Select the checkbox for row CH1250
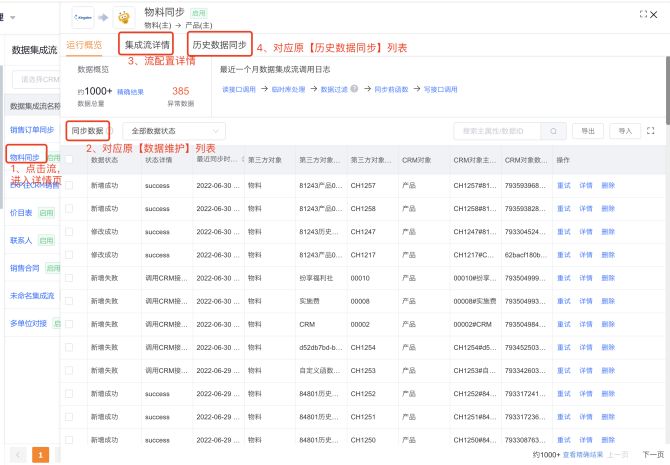The height and width of the screenshot is (465, 670). point(69,440)
